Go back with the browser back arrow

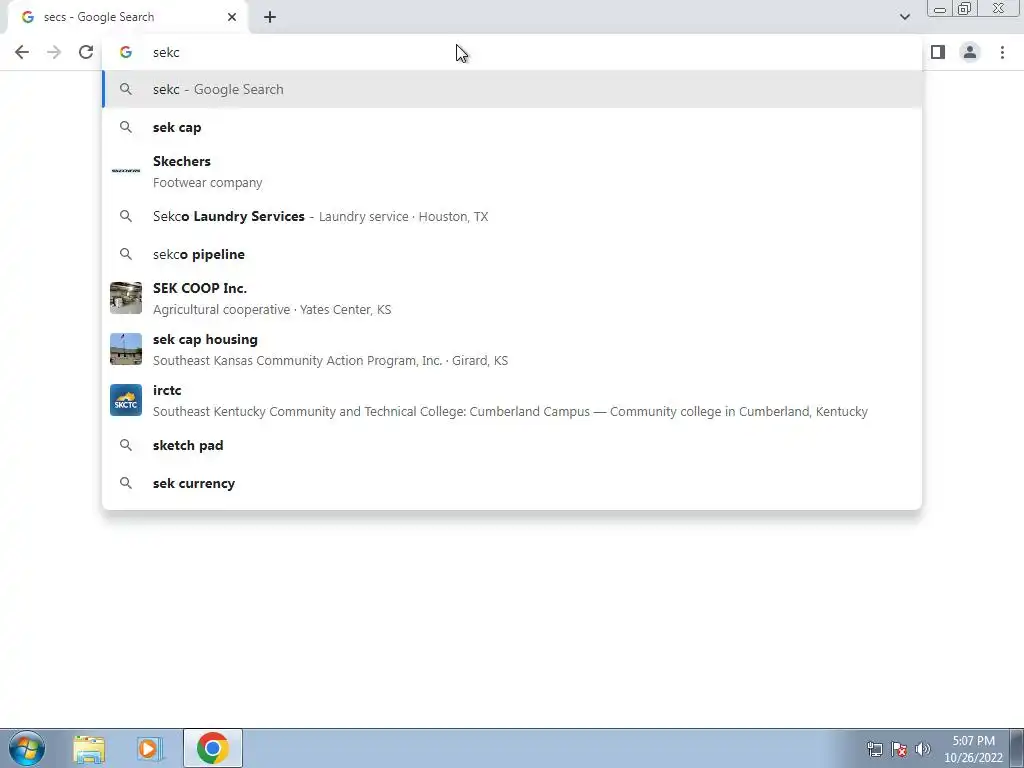pos(22,52)
